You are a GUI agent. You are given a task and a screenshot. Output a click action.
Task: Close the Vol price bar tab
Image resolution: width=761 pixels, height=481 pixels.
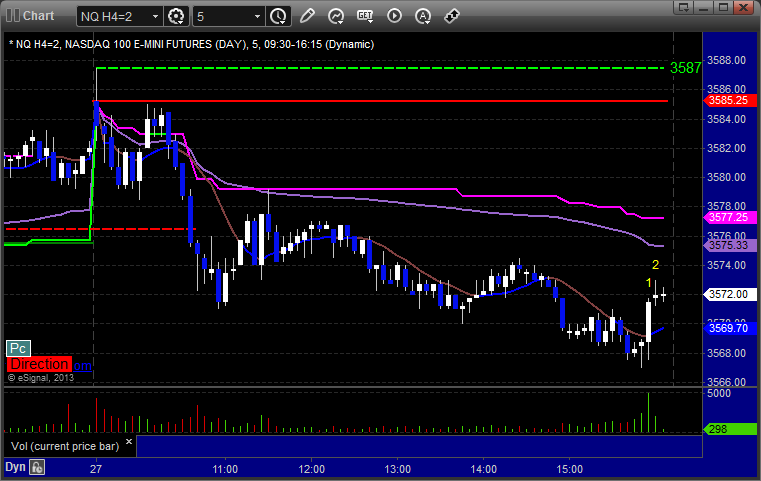(x=129, y=442)
